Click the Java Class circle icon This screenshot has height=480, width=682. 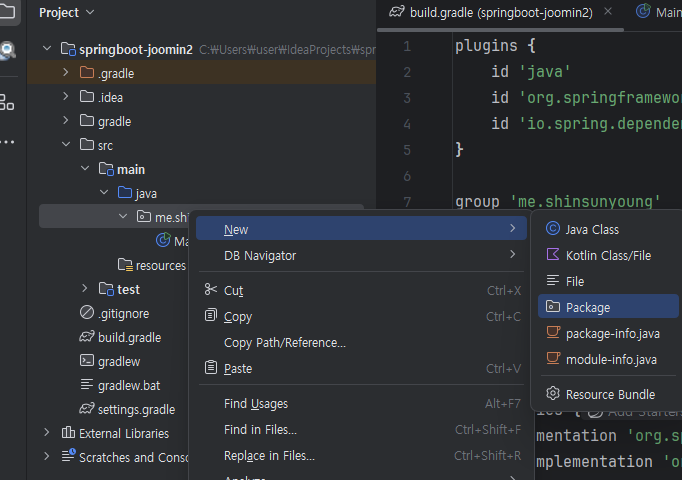[x=553, y=228]
